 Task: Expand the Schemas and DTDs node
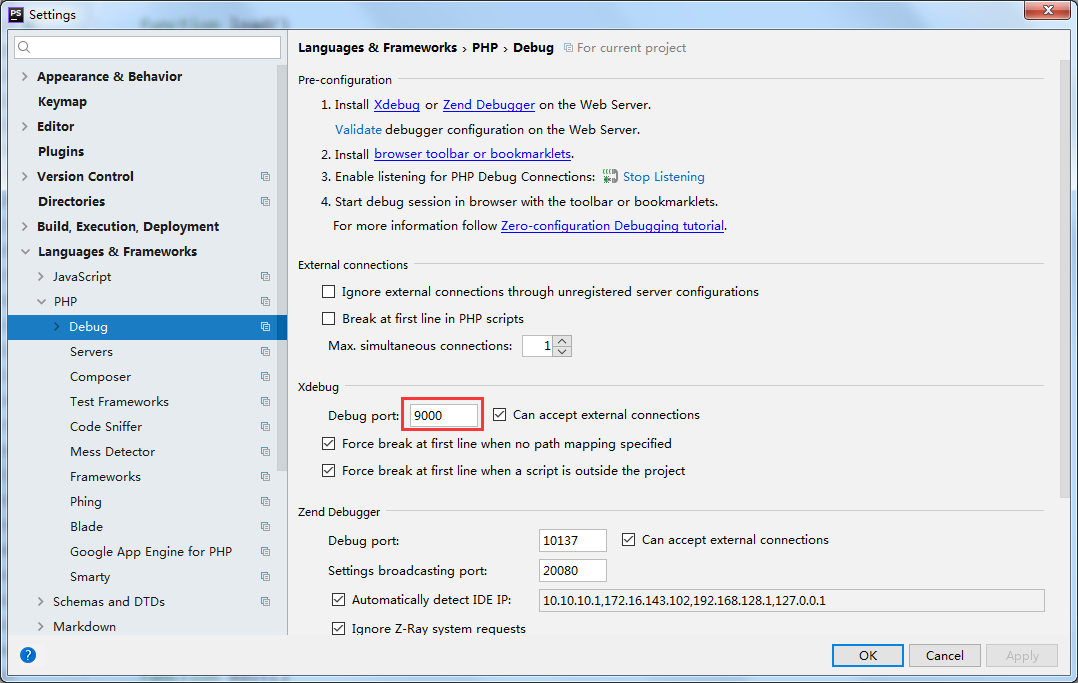point(41,601)
